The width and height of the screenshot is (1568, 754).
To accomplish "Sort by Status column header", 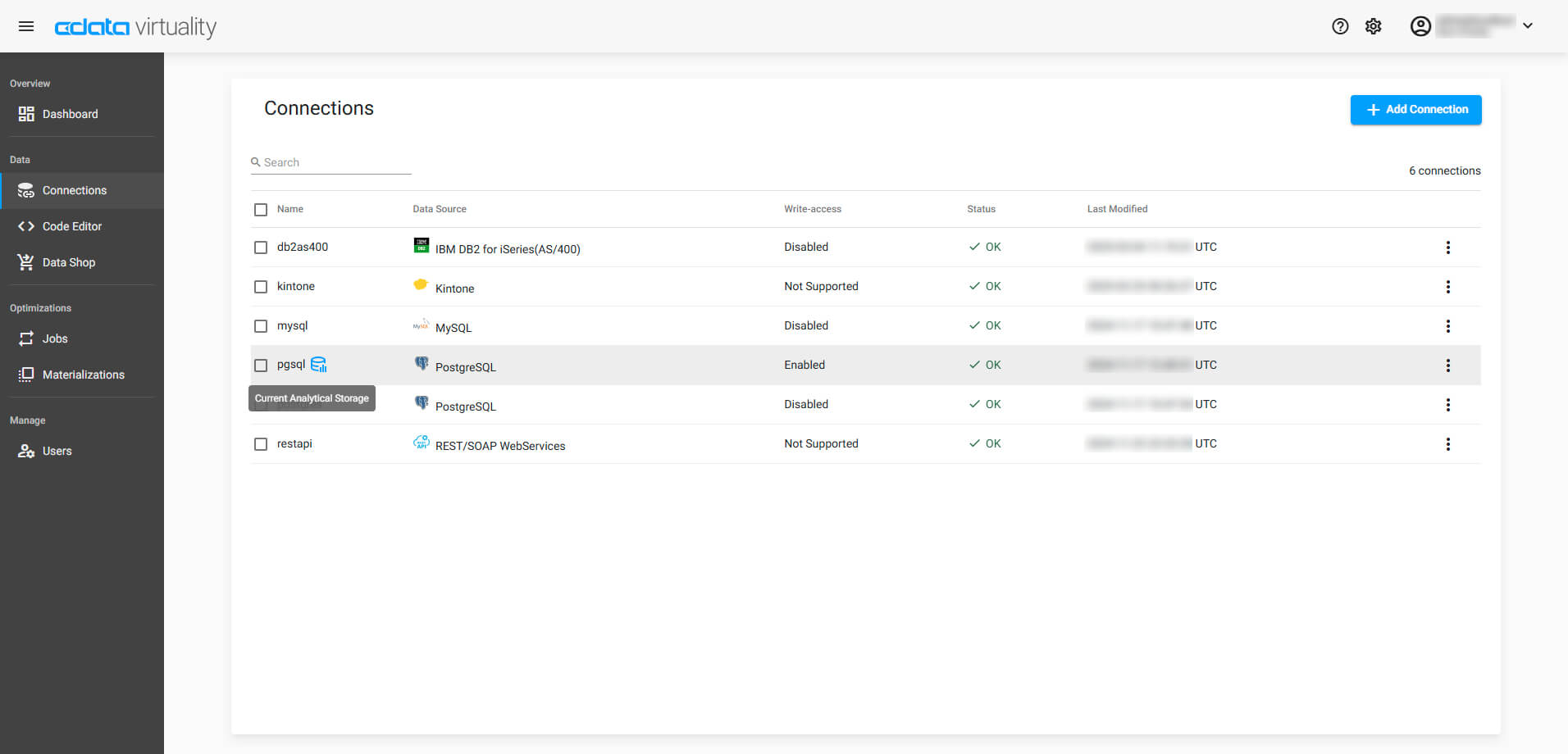I will 981,210.
